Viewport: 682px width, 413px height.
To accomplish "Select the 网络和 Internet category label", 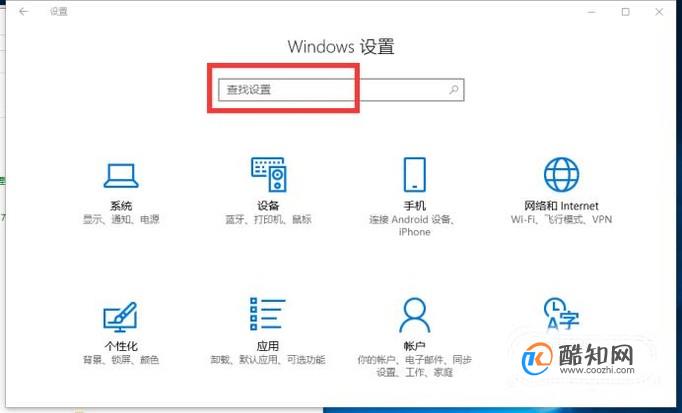I will coord(561,206).
